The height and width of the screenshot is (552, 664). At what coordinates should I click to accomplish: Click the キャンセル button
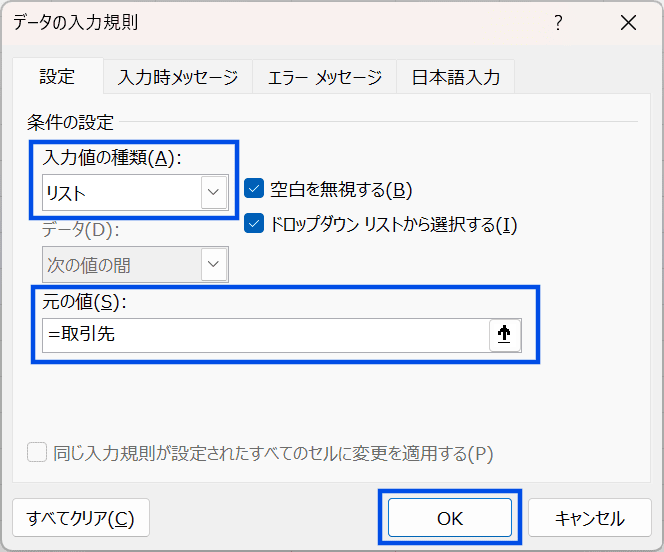[590, 518]
